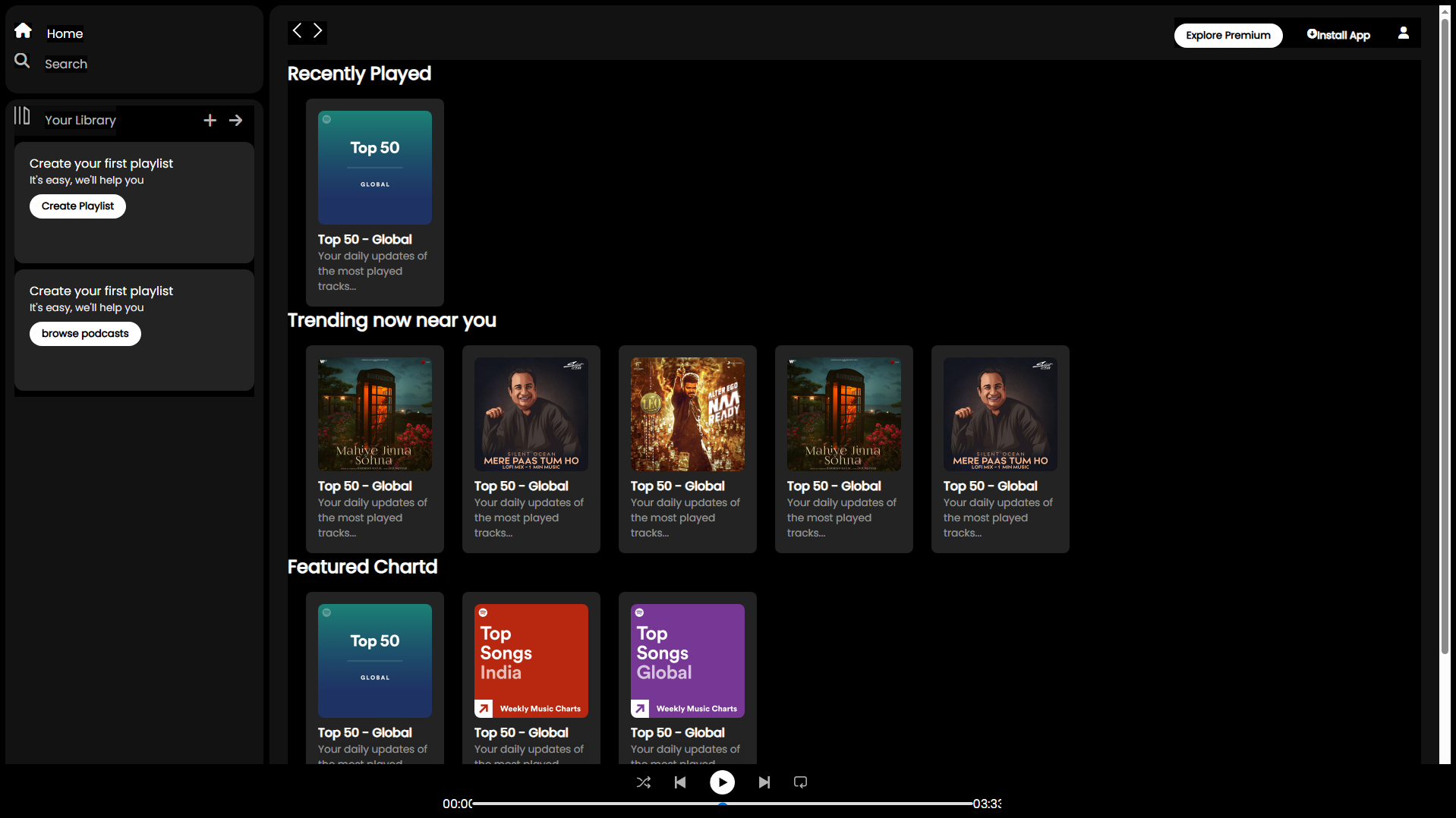1456x818 pixels.
Task: Open the user profile icon
Action: 1404,33
